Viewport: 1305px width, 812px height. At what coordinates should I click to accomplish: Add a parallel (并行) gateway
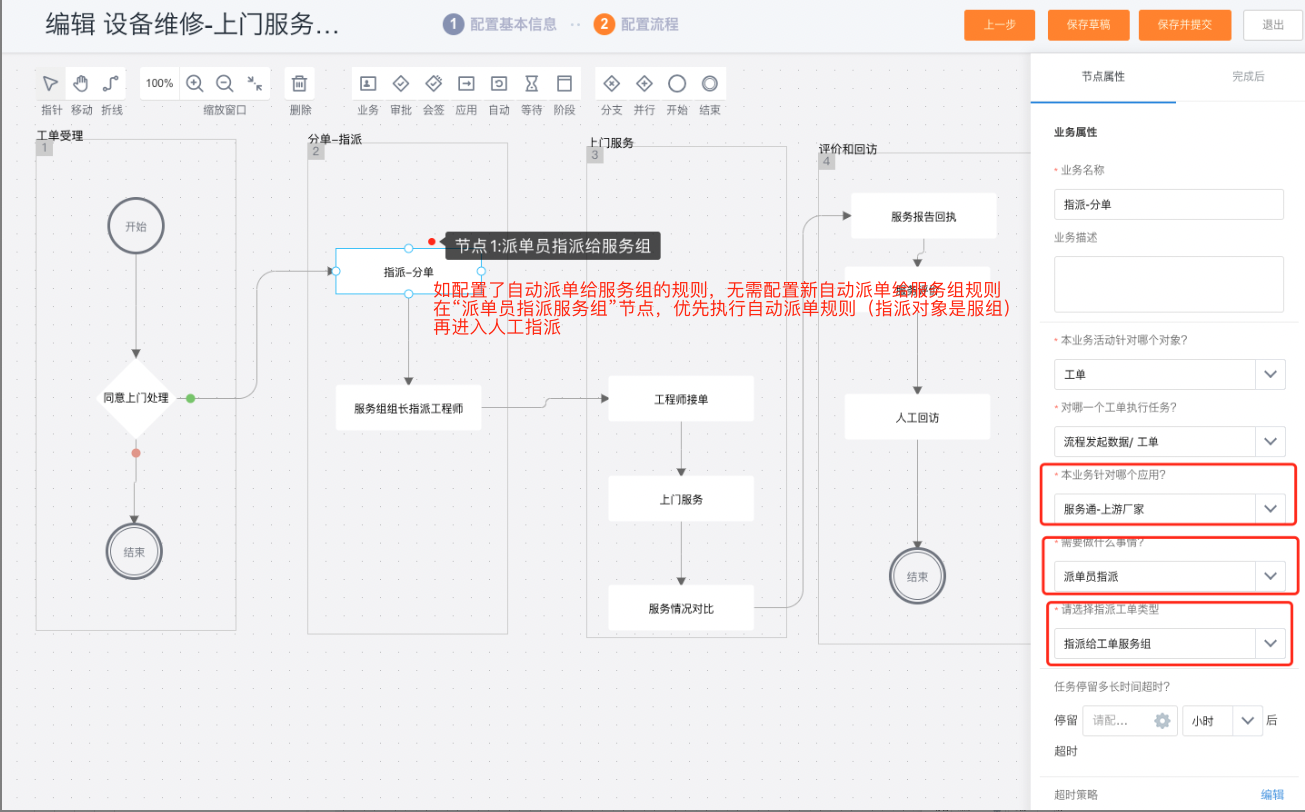tap(644, 83)
